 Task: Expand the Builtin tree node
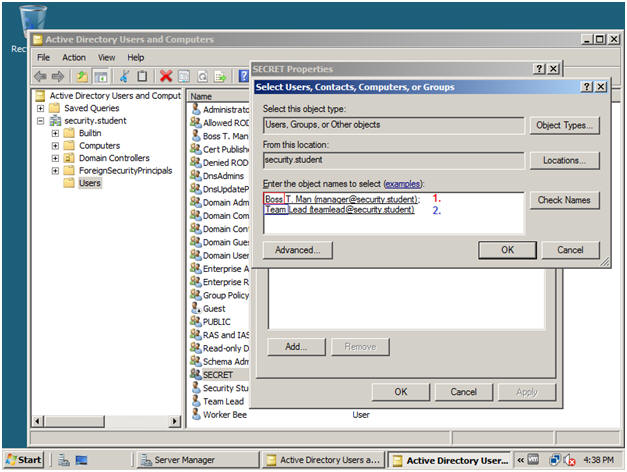(55, 133)
